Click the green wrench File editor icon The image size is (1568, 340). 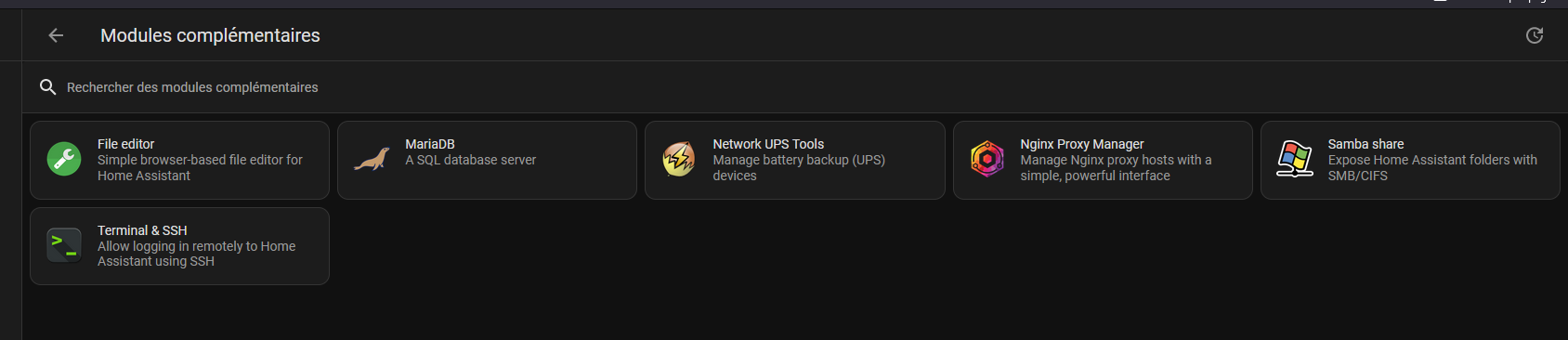[x=64, y=159]
